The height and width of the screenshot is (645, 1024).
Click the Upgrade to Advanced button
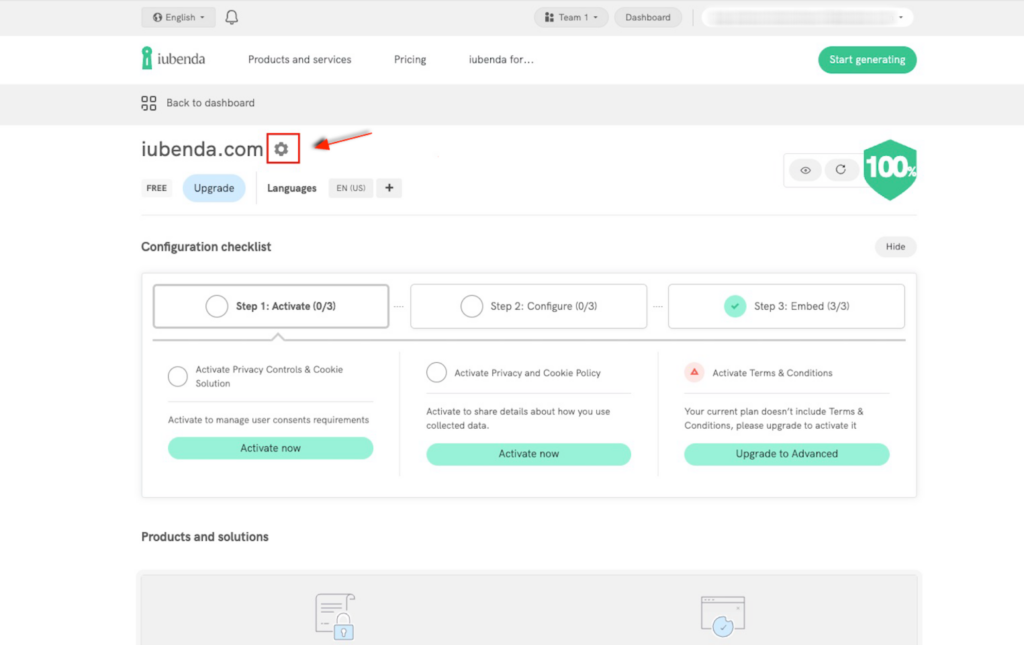(786, 454)
